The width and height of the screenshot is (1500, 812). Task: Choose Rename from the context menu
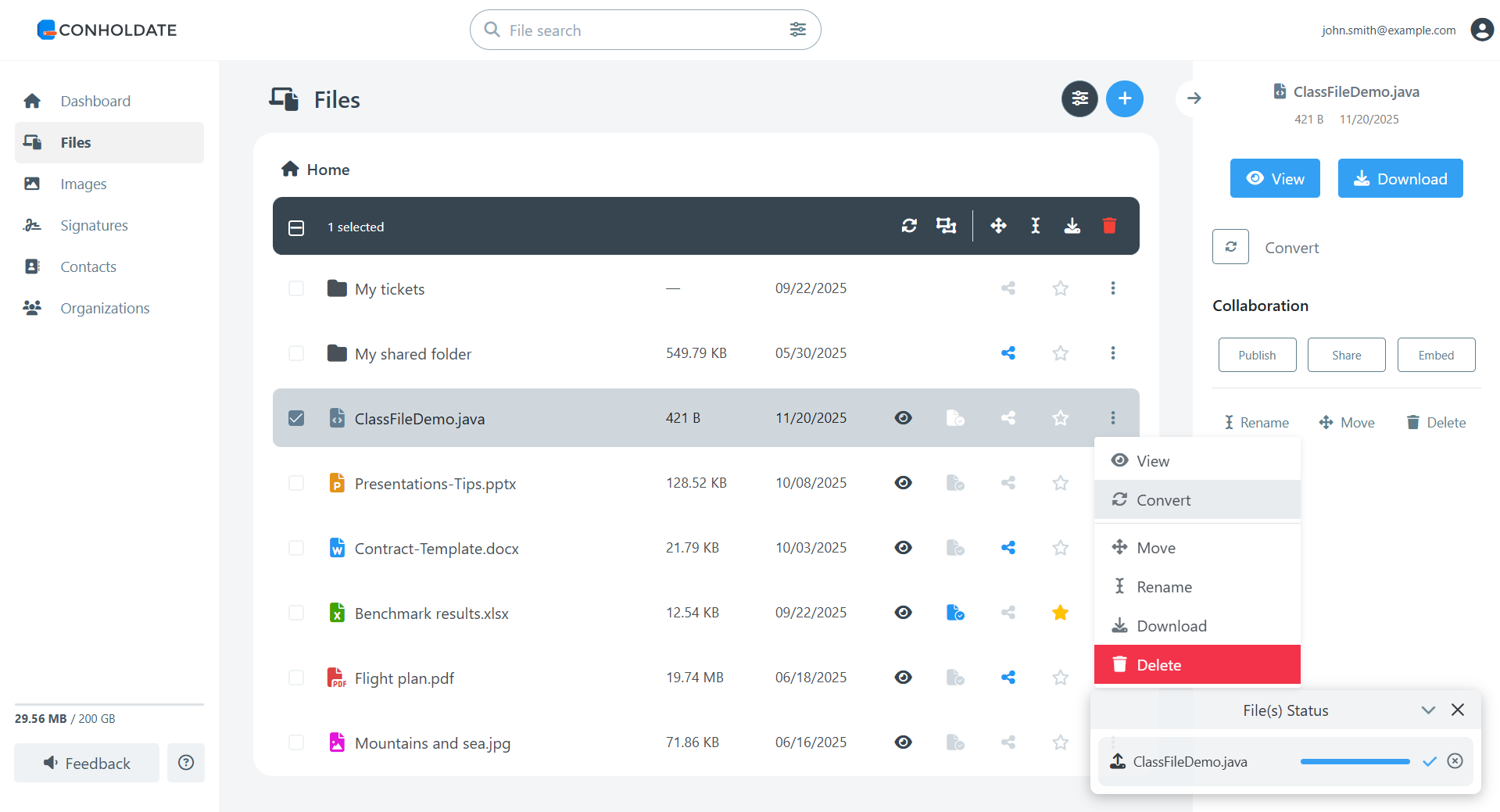pos(1164,586)
